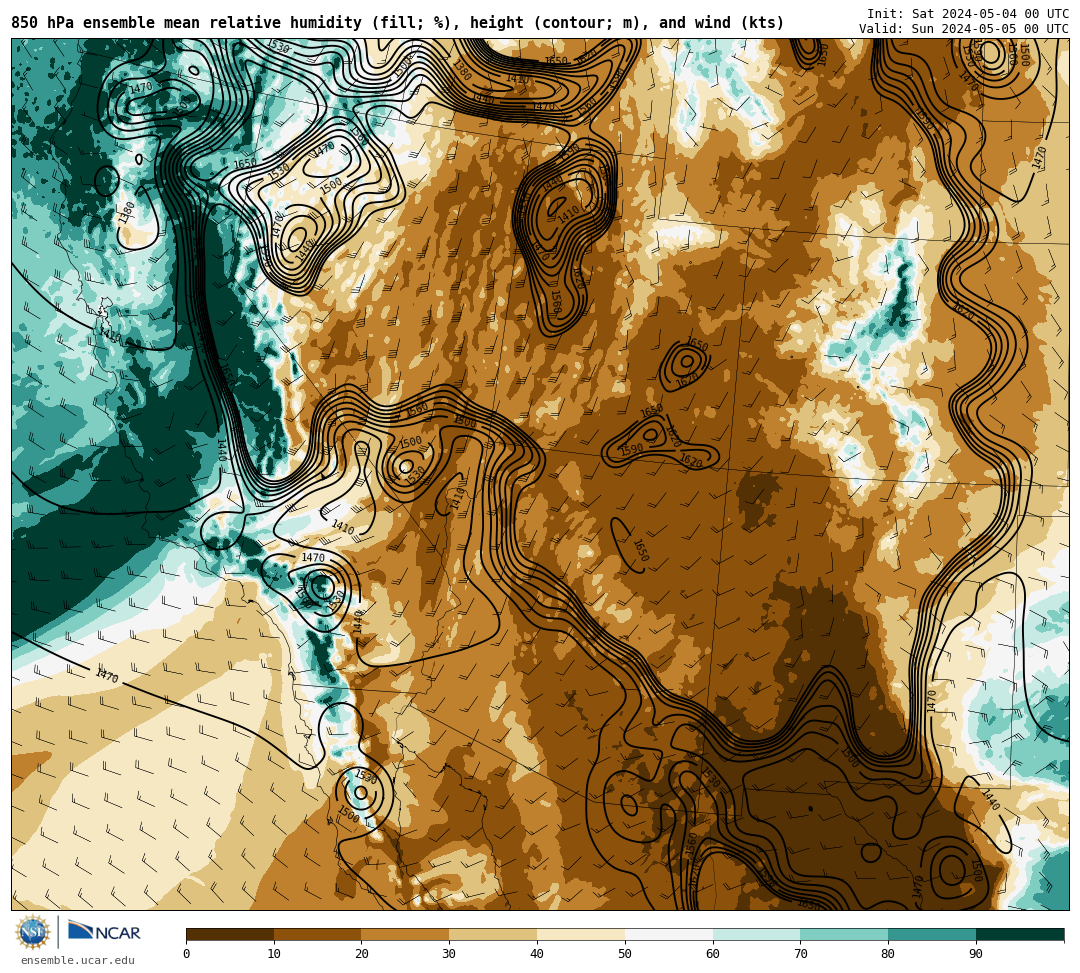Click the NCAR logo
This screenshot has height=973, width=1080.
click(x=104, y=932)
